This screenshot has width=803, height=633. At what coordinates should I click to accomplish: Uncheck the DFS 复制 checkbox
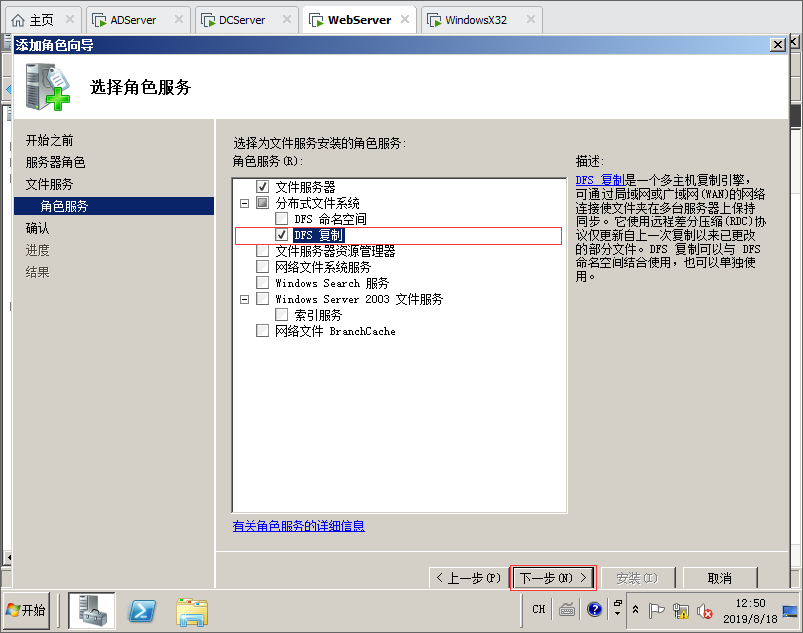tap(282, 235)
